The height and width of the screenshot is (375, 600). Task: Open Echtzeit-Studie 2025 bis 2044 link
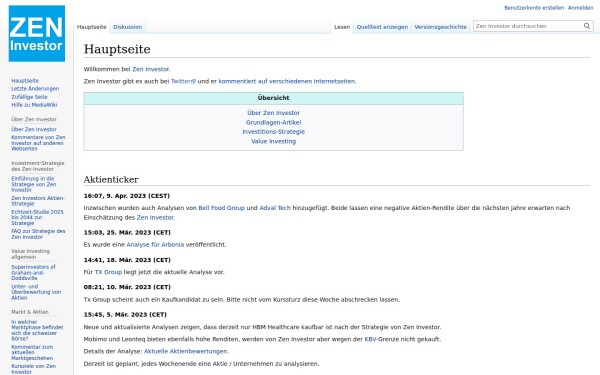coord(37,217)
